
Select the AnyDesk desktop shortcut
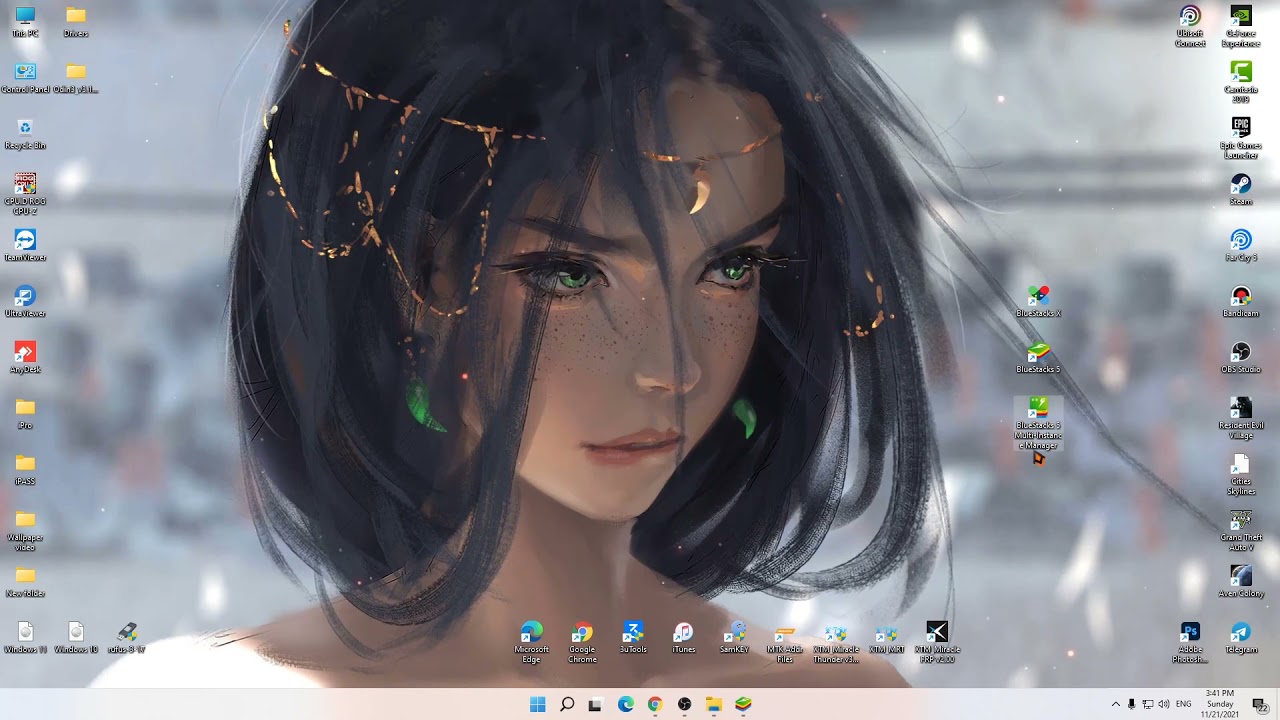25,358
